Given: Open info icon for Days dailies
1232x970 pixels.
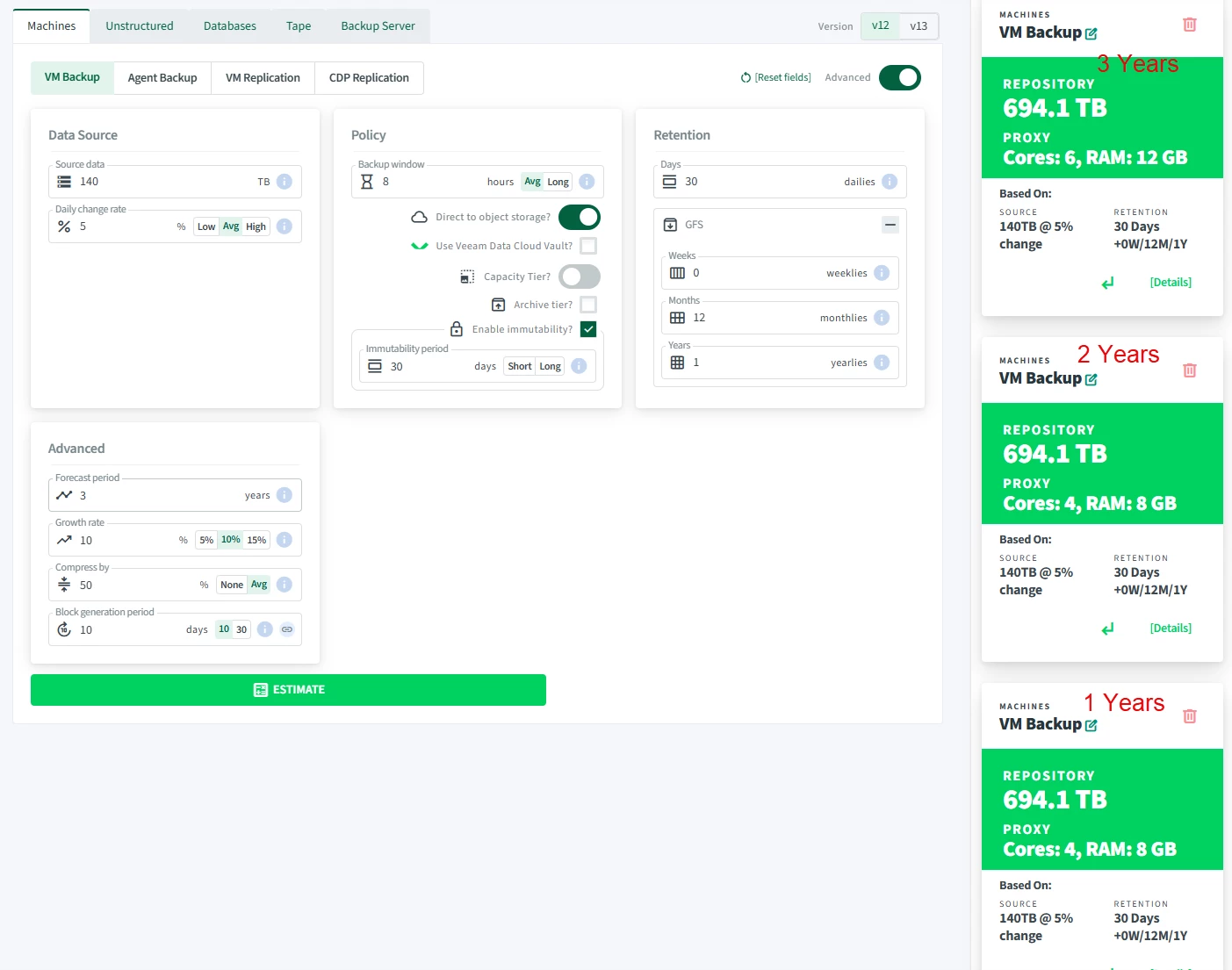Looking at the screenshot, I should coord(890,182).
